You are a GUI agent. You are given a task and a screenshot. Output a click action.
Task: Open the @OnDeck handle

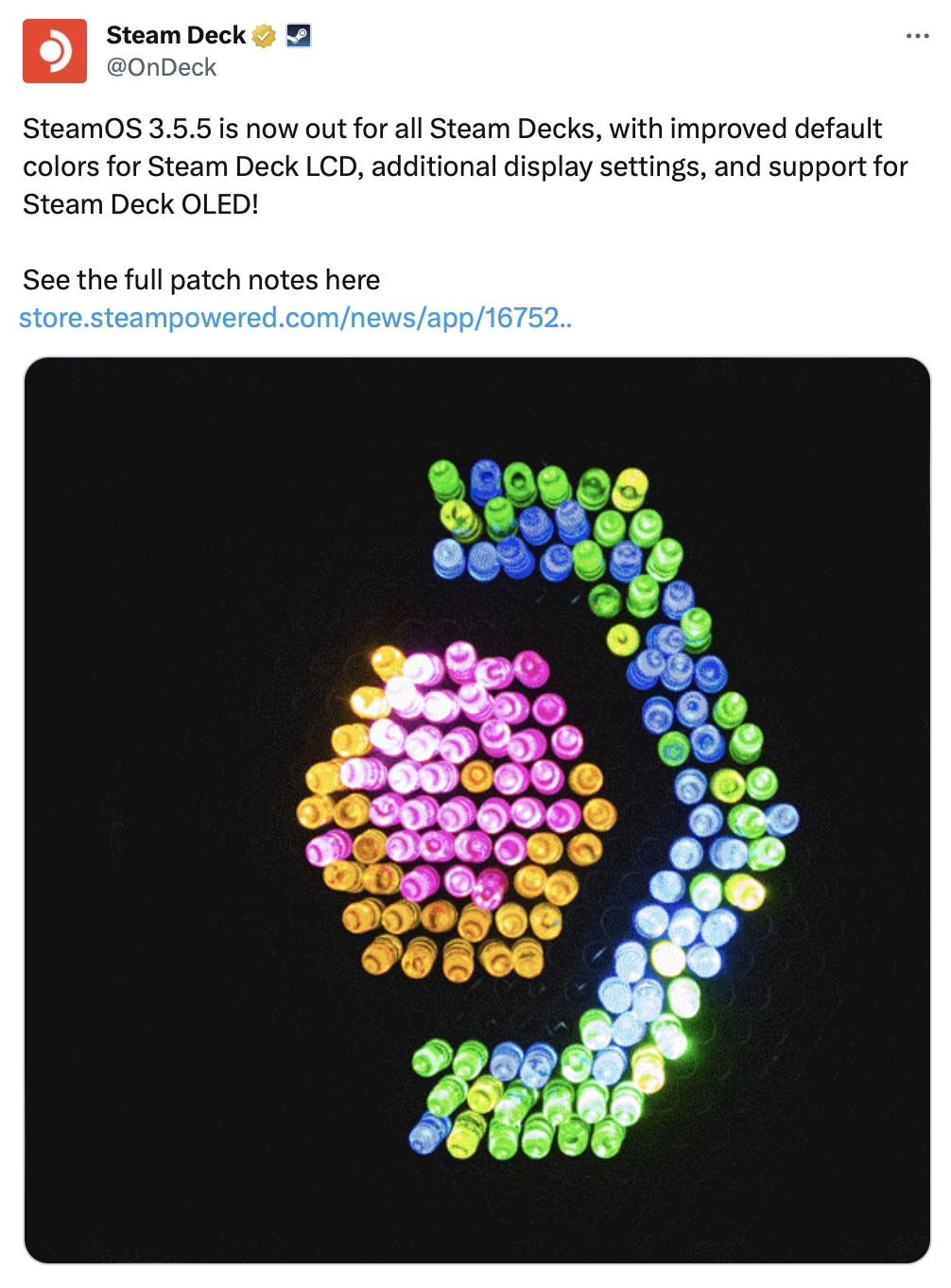click(x=162, y=67)
